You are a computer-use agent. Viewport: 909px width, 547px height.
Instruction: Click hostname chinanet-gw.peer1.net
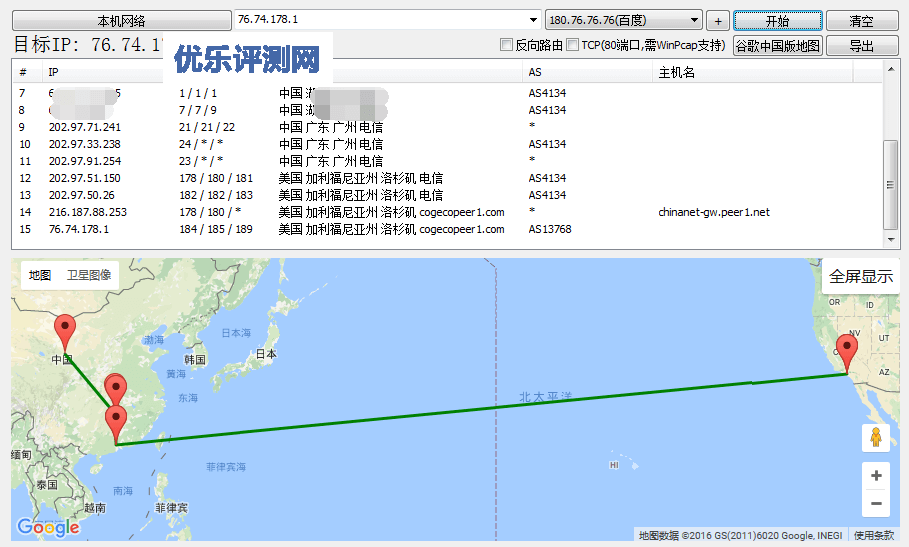714,212
